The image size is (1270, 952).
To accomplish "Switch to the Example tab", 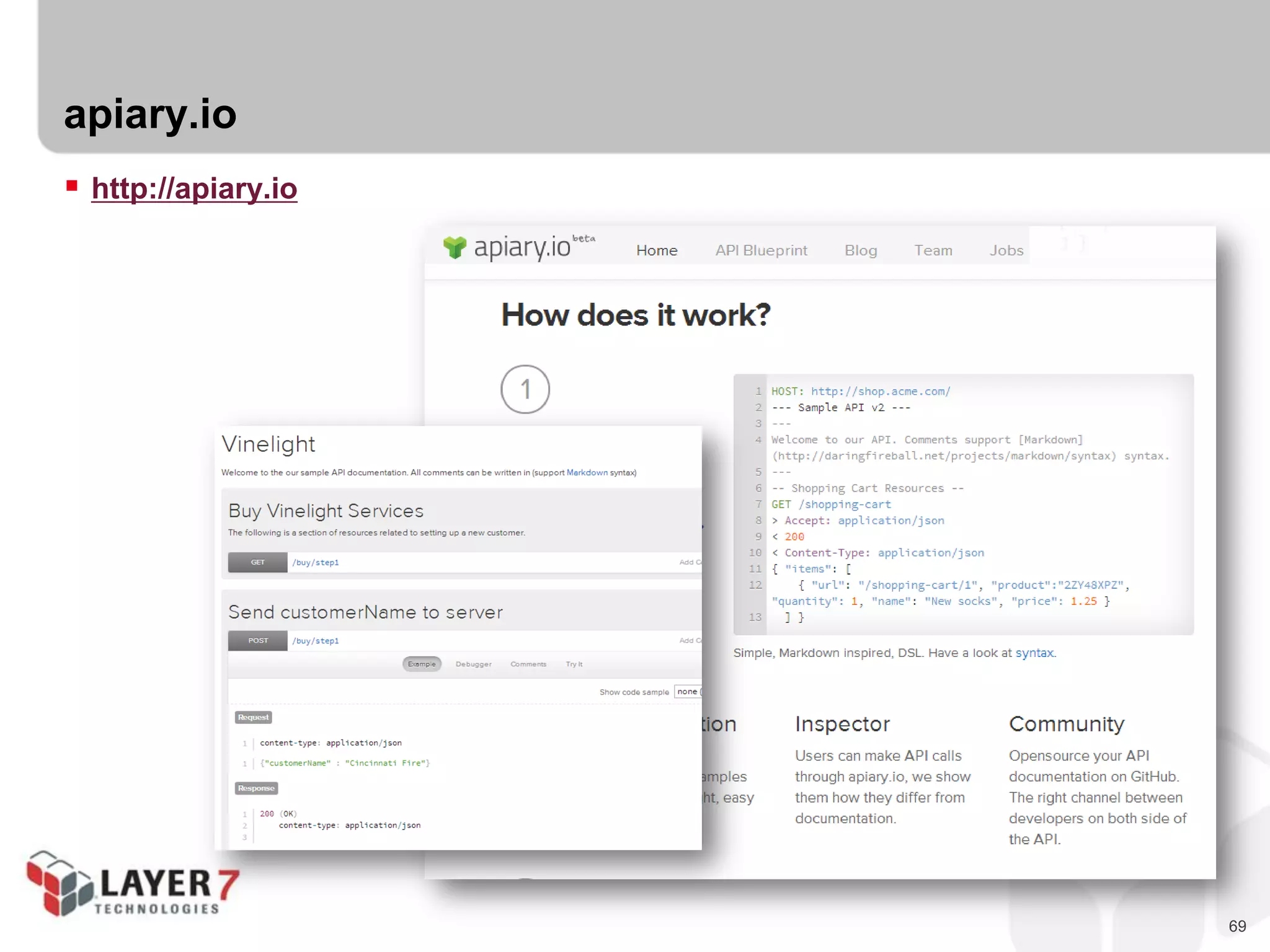I will coord(422,664).
